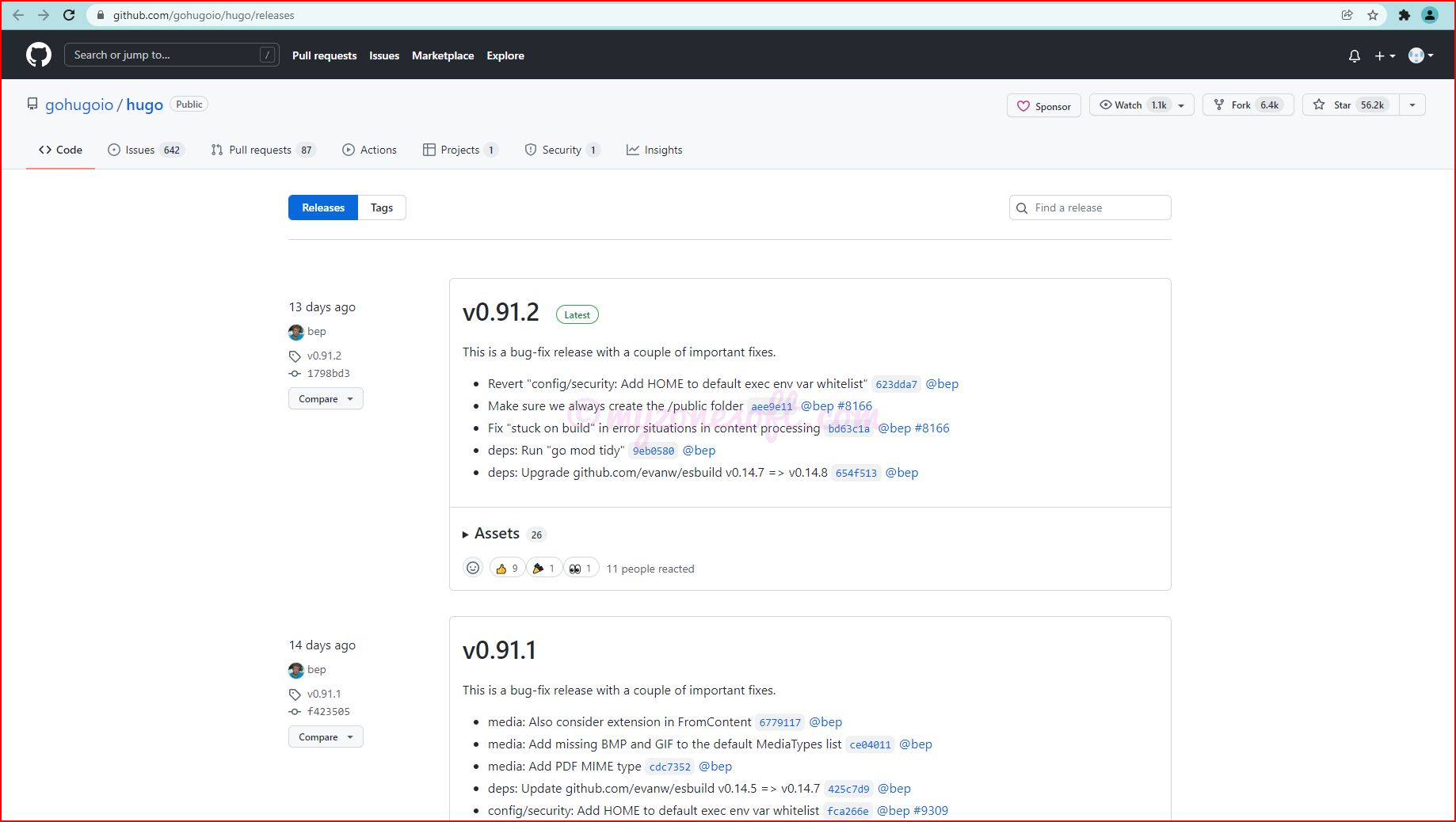Open the Code tab
Image resolution: width=1456 pixels, height=822 pixels.
click(60, 150)
